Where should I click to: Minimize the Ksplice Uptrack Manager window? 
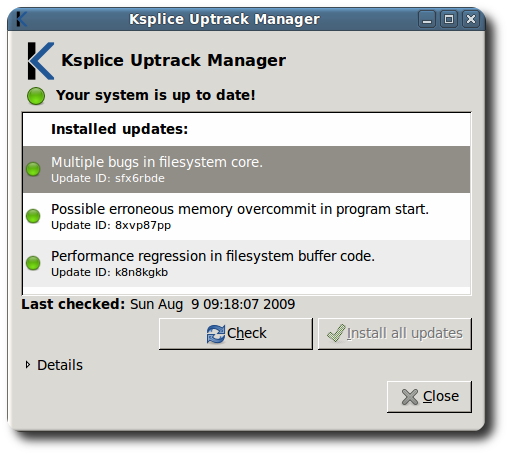(427, 19)
